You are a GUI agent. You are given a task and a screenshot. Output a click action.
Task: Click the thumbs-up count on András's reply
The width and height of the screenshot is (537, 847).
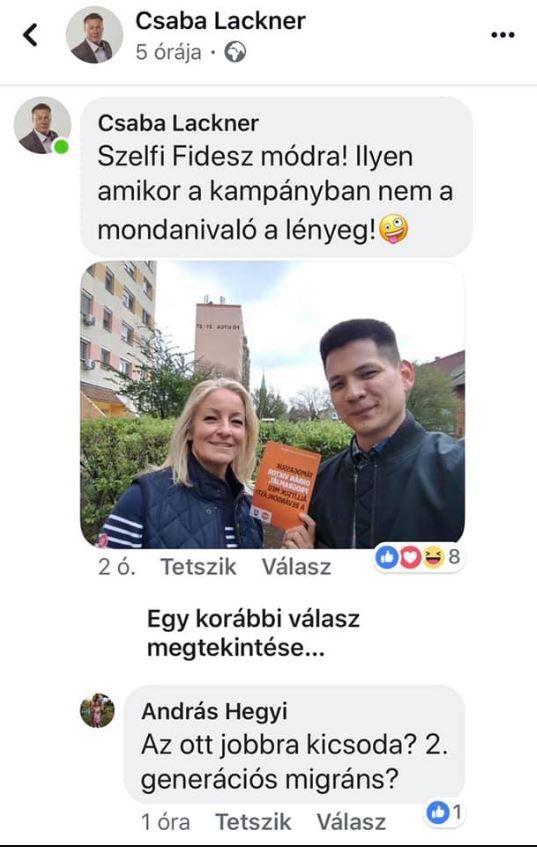coord(444,811)
